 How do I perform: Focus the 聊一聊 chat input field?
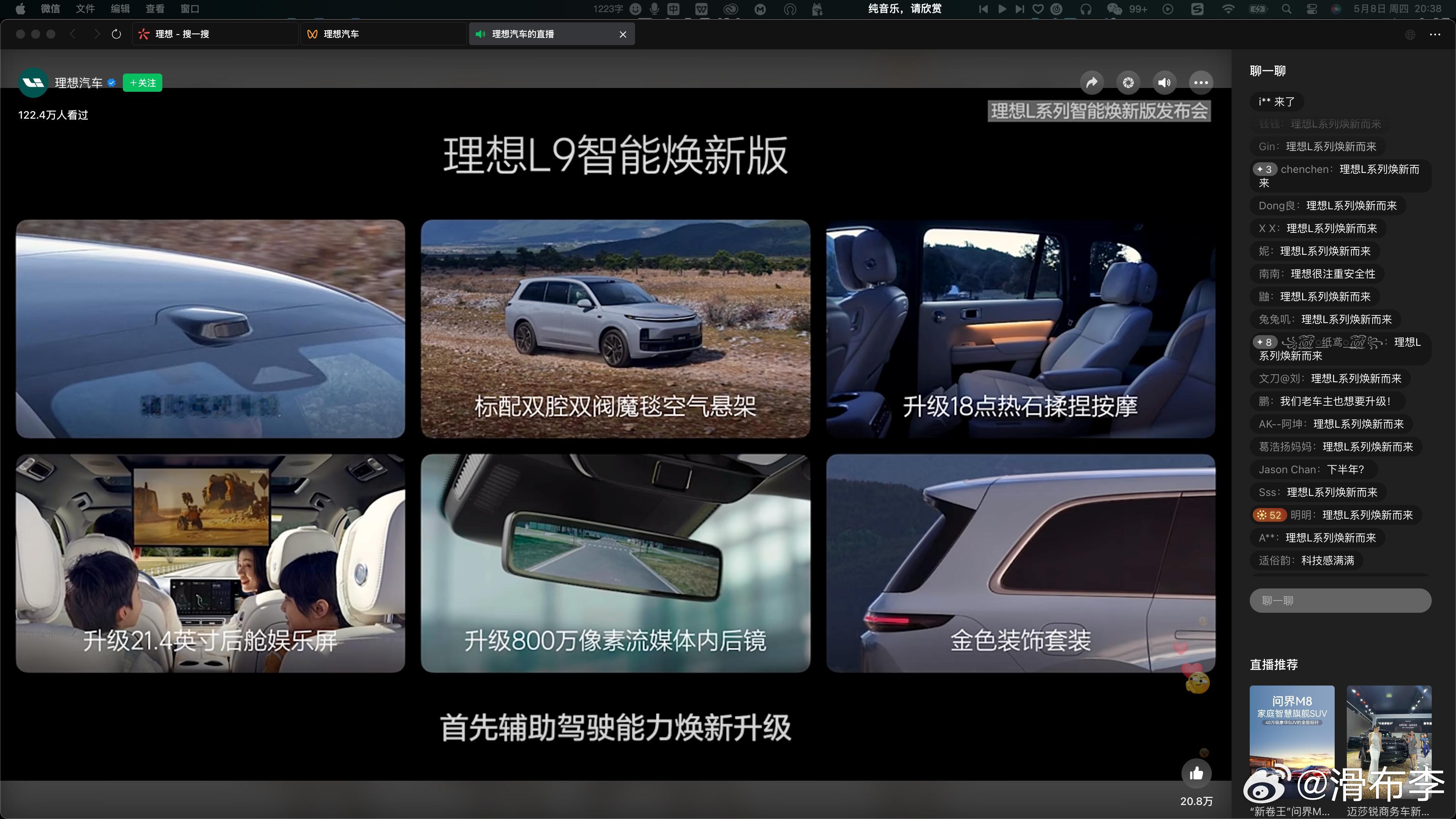1340,600
